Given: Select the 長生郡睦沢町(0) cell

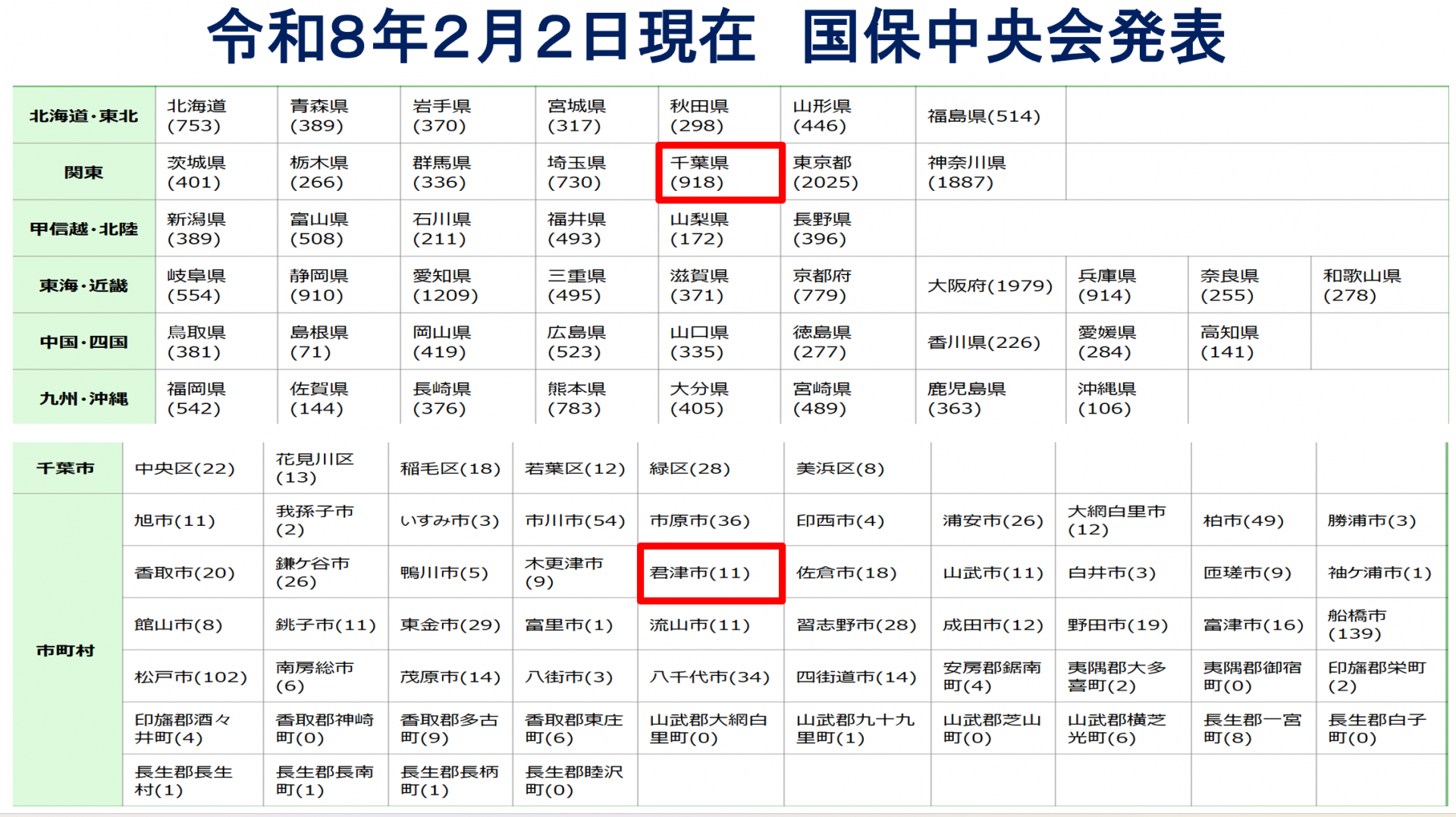Looking at the screenshot, I should coord(575,781).
